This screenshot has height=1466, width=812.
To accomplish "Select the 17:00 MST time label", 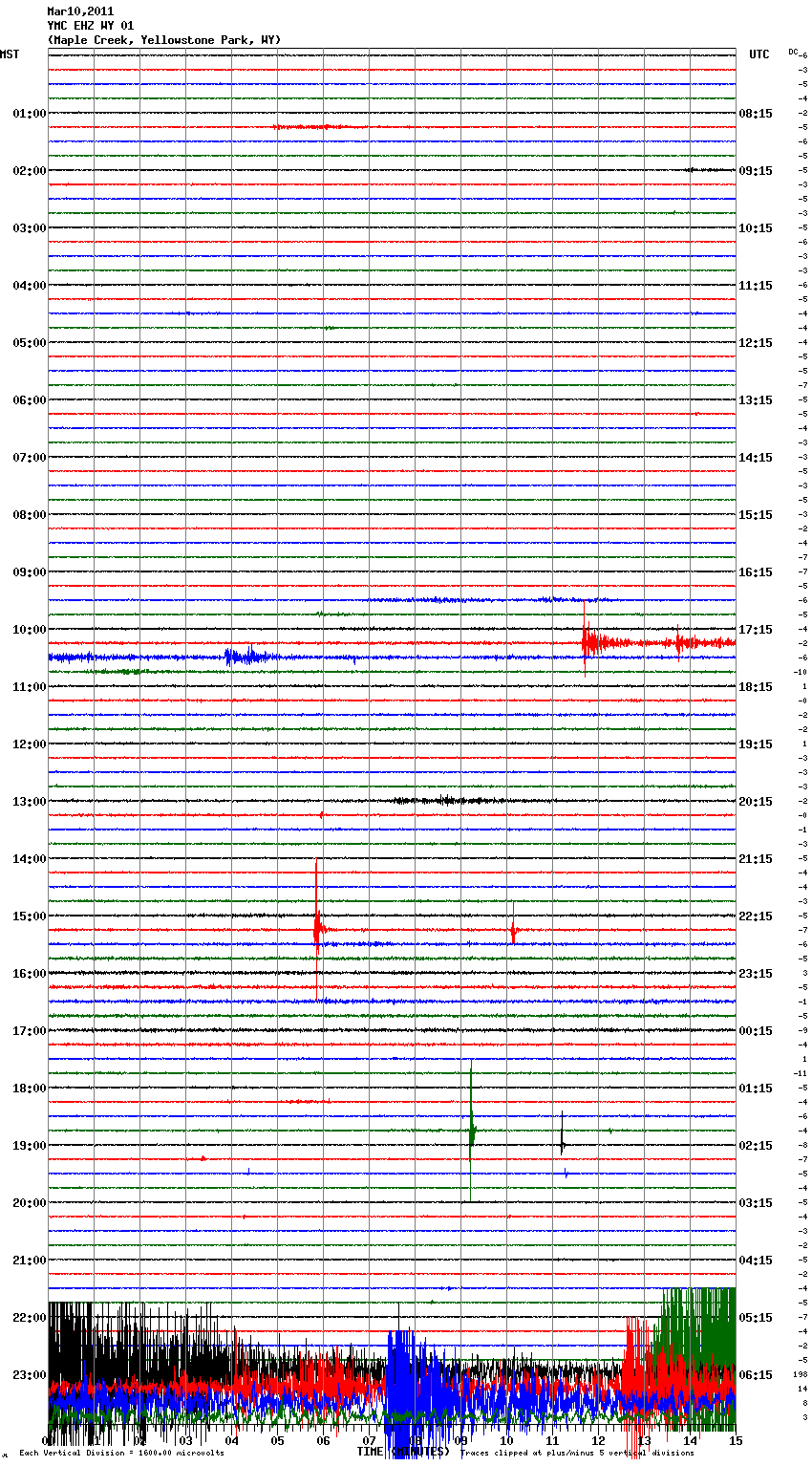I will pos(30,1031).
